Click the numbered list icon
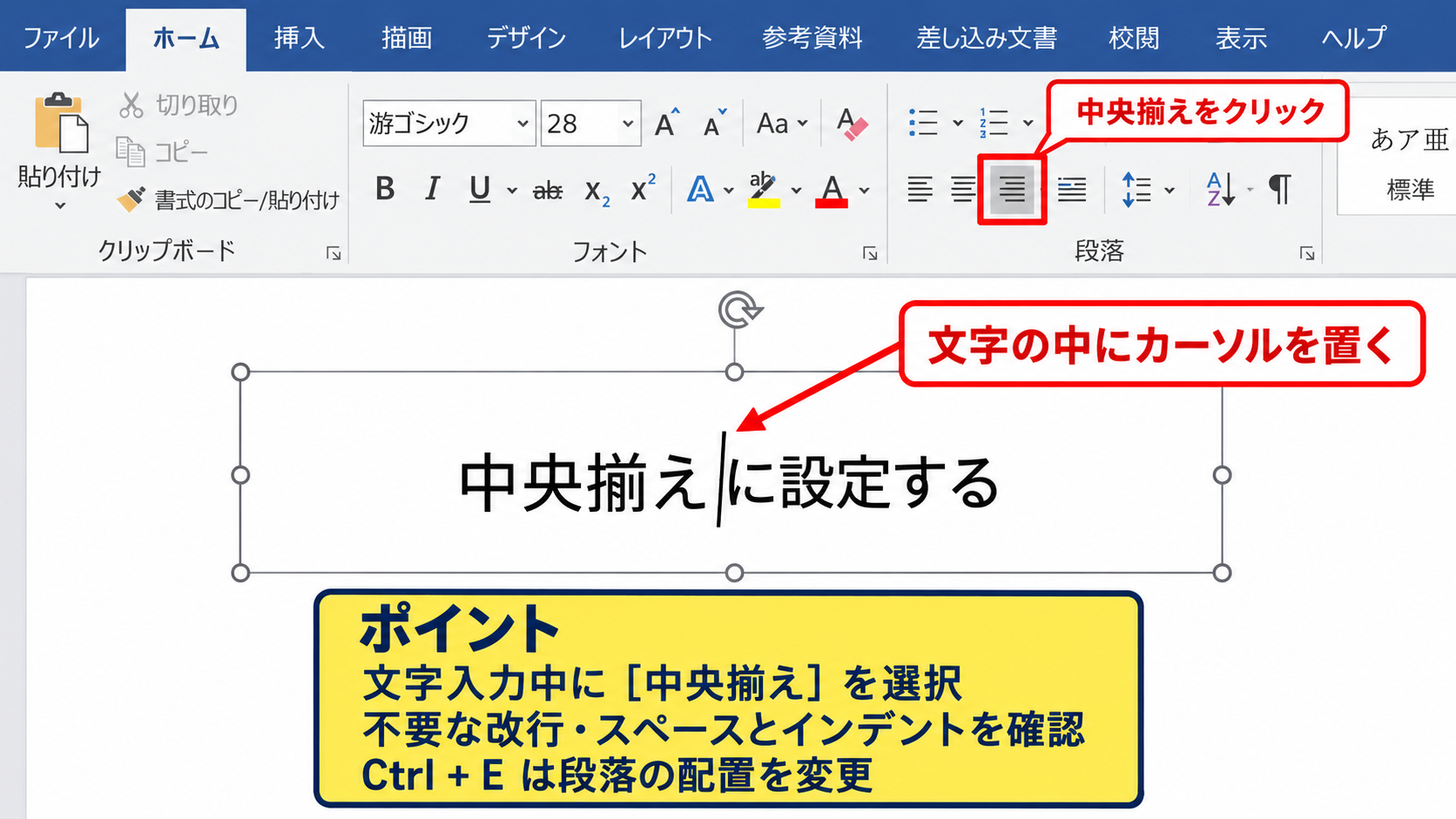The height and width of the screenshot is (819, 1456). [x=994, y=123]
